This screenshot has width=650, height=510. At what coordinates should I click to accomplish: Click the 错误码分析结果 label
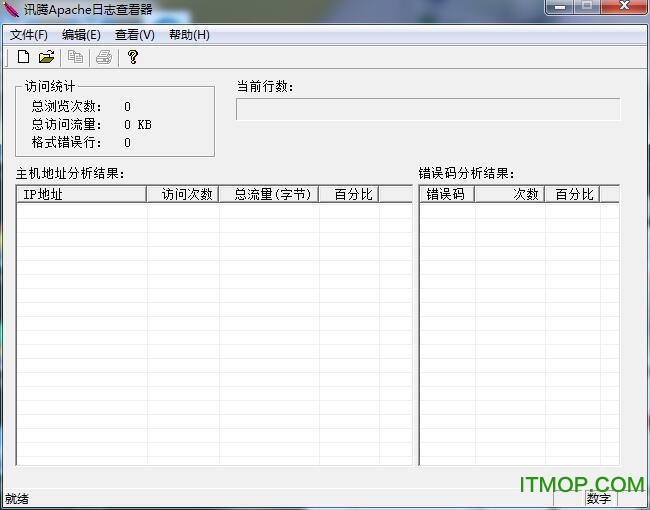(x=466, y=173)
